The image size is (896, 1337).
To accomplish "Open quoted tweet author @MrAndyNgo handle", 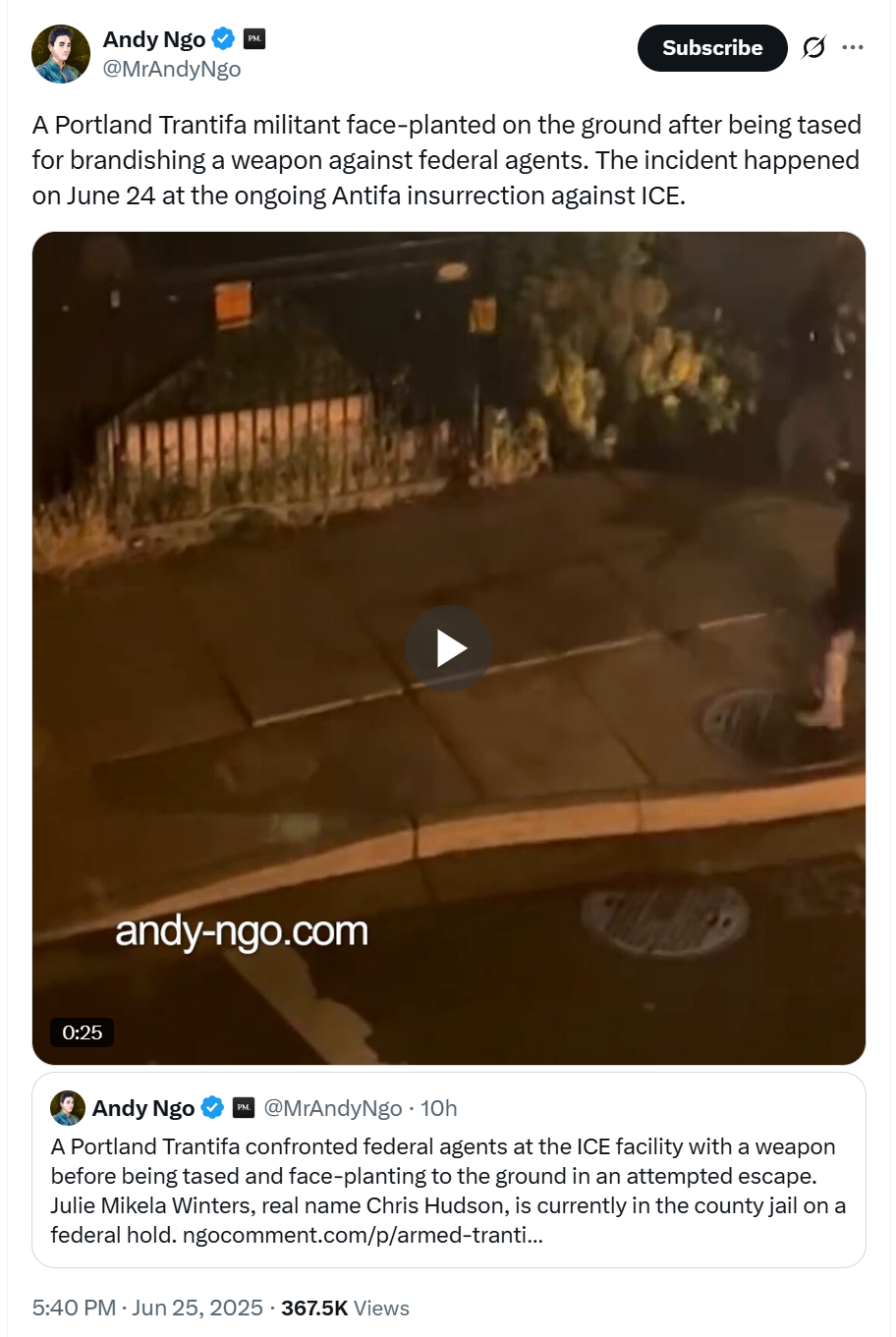I will click(333, 1108).
